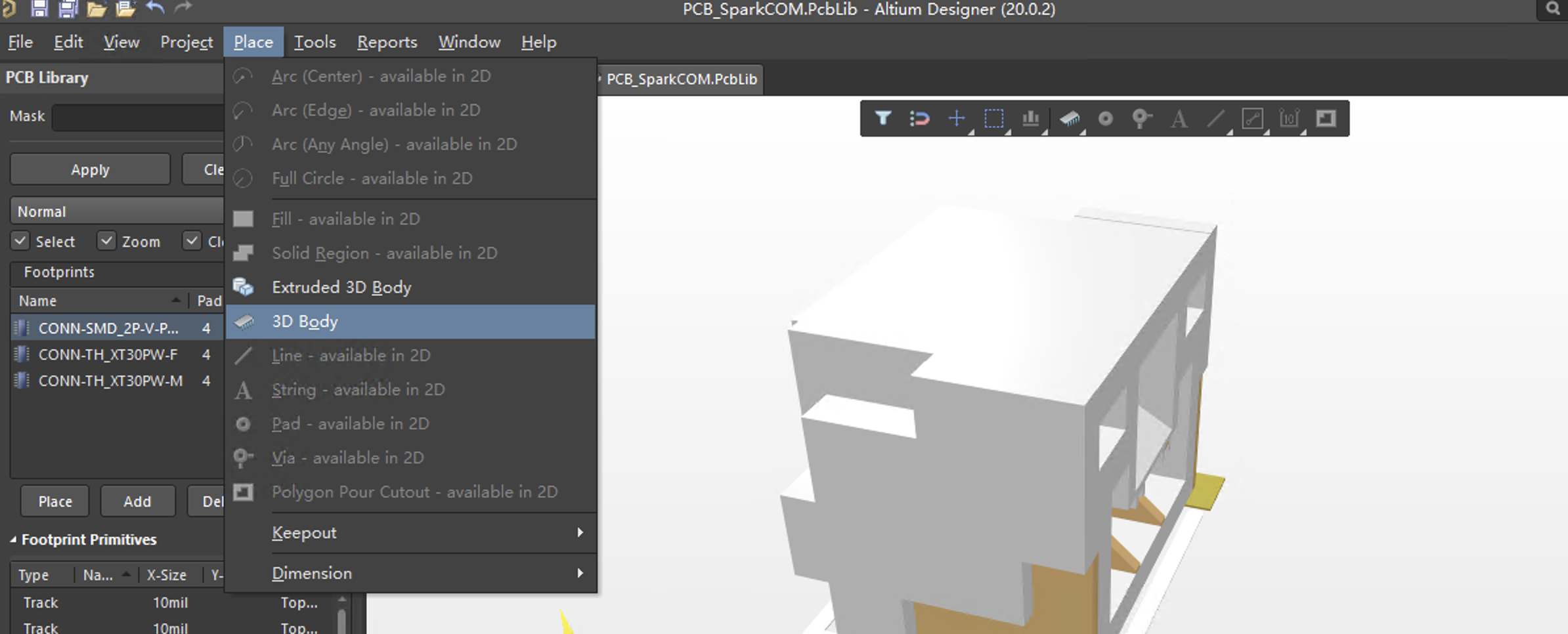
Task: Click the Place button in PCB Library panel
Action: (x=55, y=501)
